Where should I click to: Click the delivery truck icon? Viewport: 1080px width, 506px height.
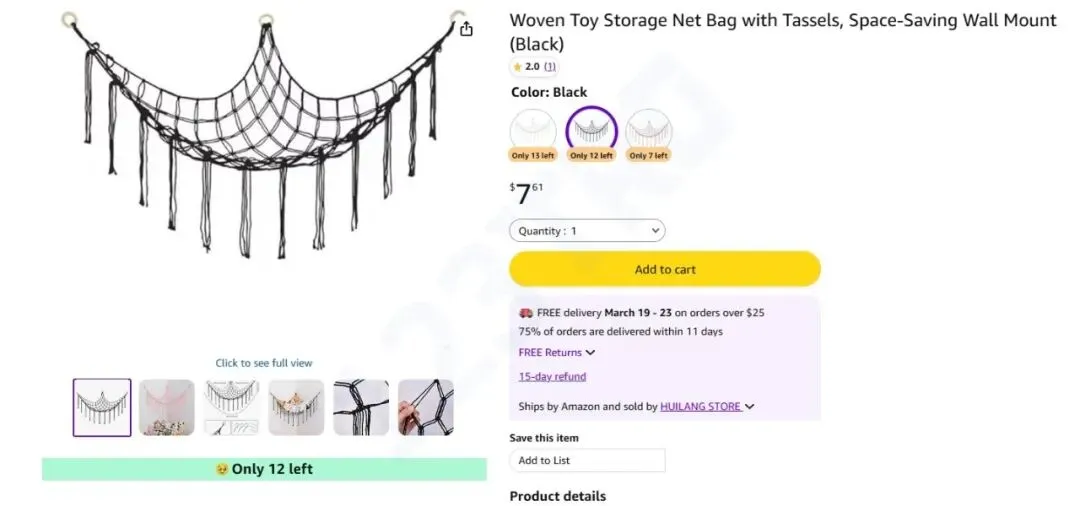click(526, 312)
